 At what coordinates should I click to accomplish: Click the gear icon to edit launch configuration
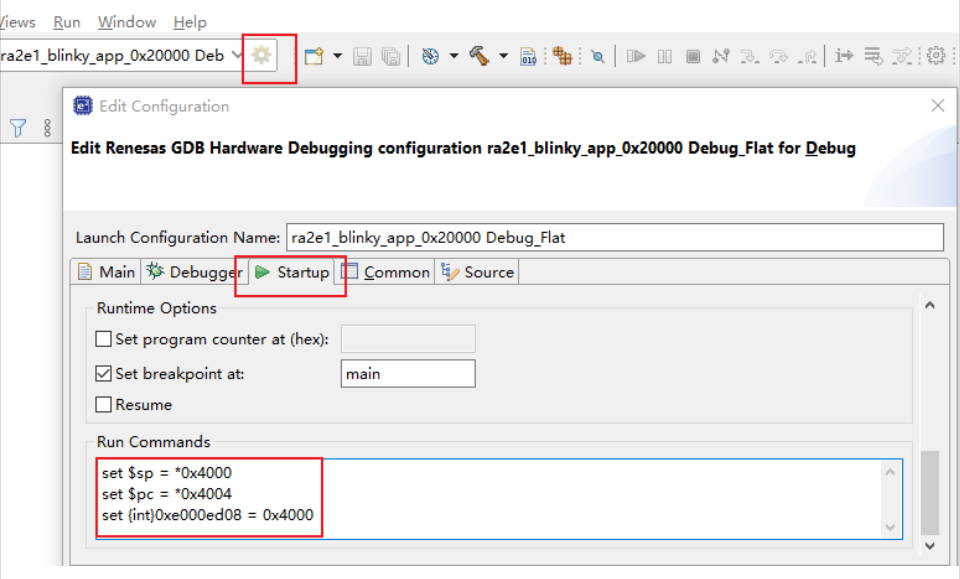tap(261, 56)
